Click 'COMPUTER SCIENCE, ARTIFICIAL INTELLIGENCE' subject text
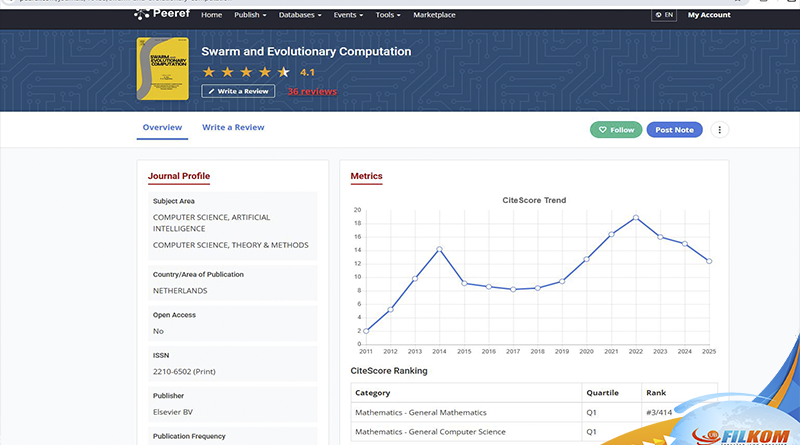 click(x=212, y=223)
